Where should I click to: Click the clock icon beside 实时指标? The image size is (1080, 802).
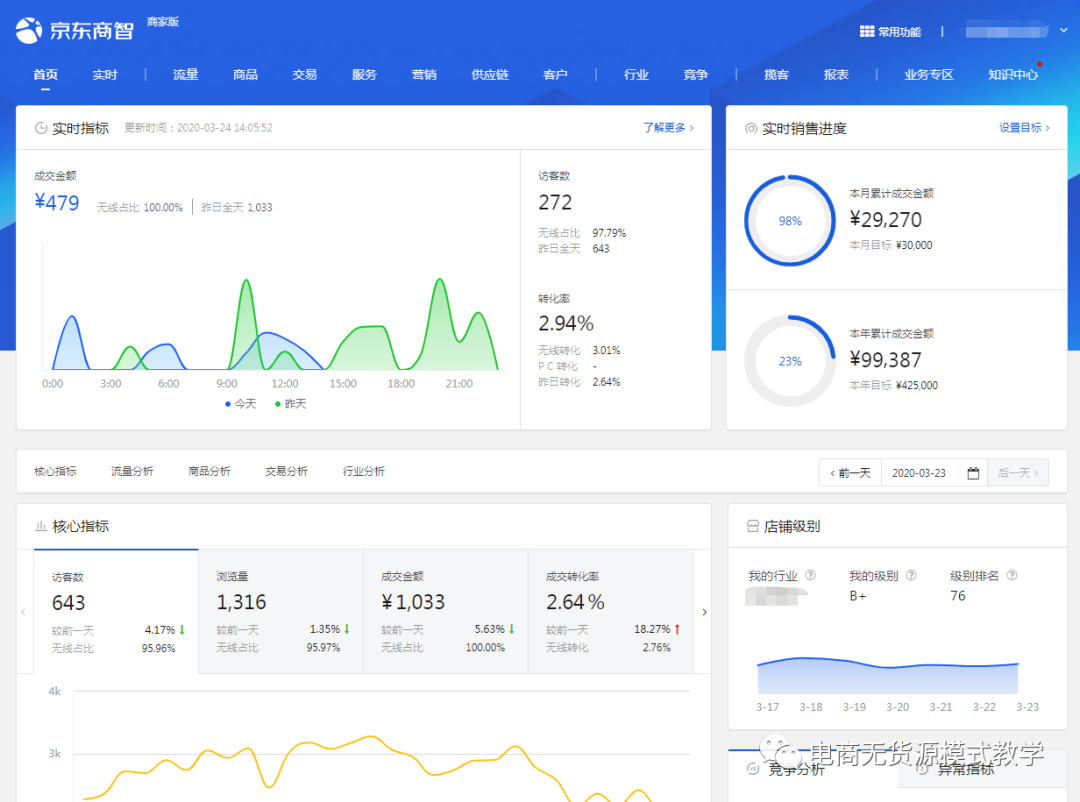[x=41, y=128]
